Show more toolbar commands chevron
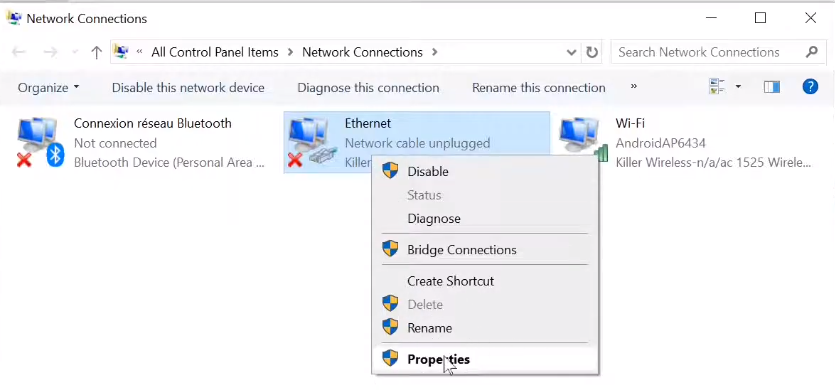This screenshot has height=390, width=835. [x=634, y=86]
